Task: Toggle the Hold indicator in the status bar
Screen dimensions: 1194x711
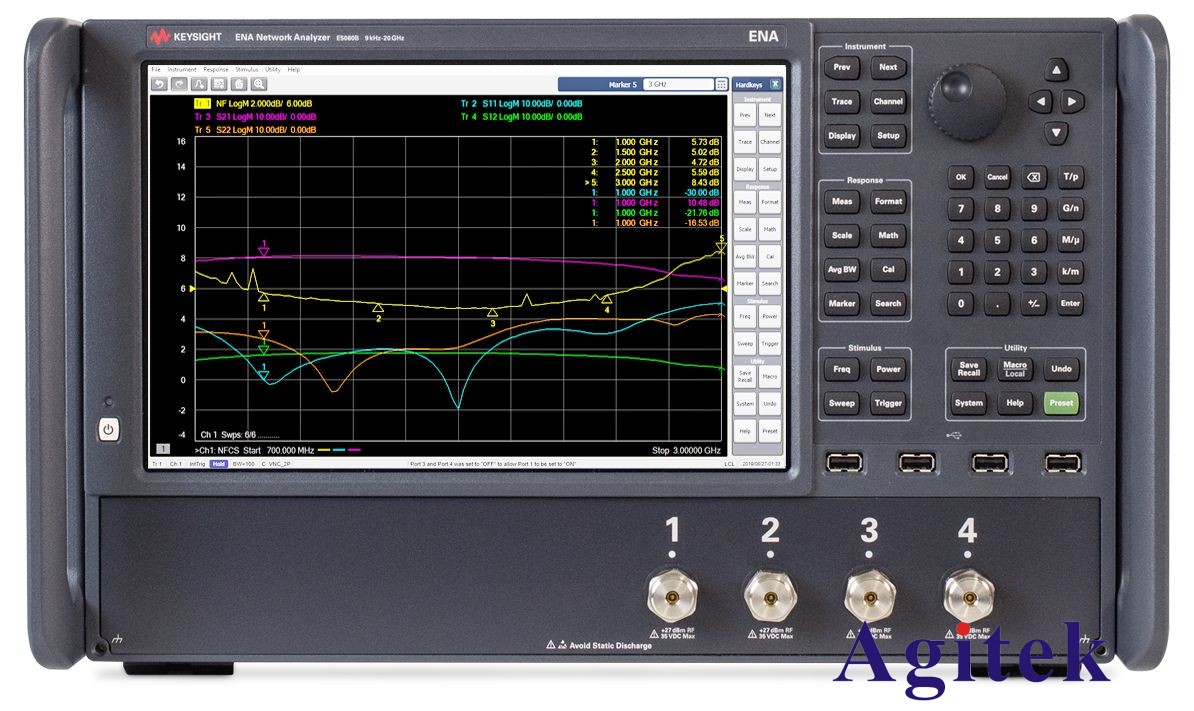Action: click(217, 465)
